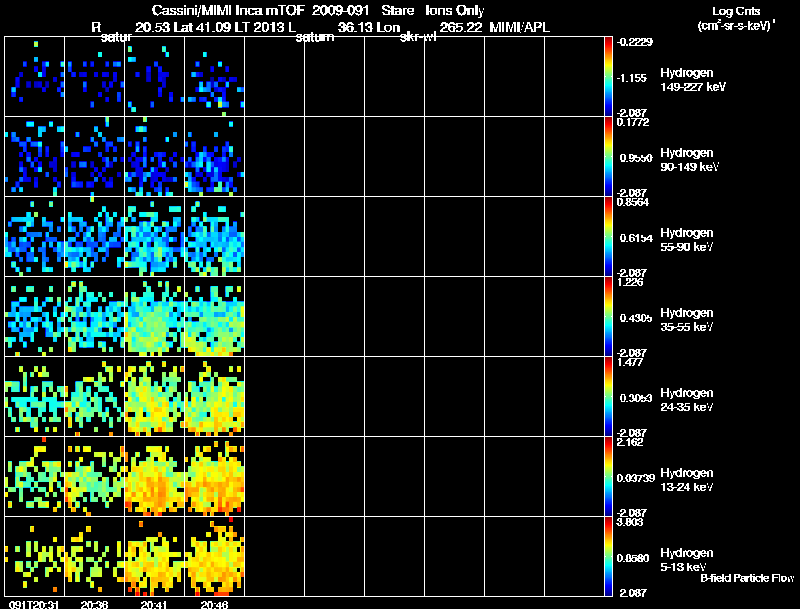Screen dimensions: 800x609
Task: Click the 091T20:31 time label
Action: (31, 604)
